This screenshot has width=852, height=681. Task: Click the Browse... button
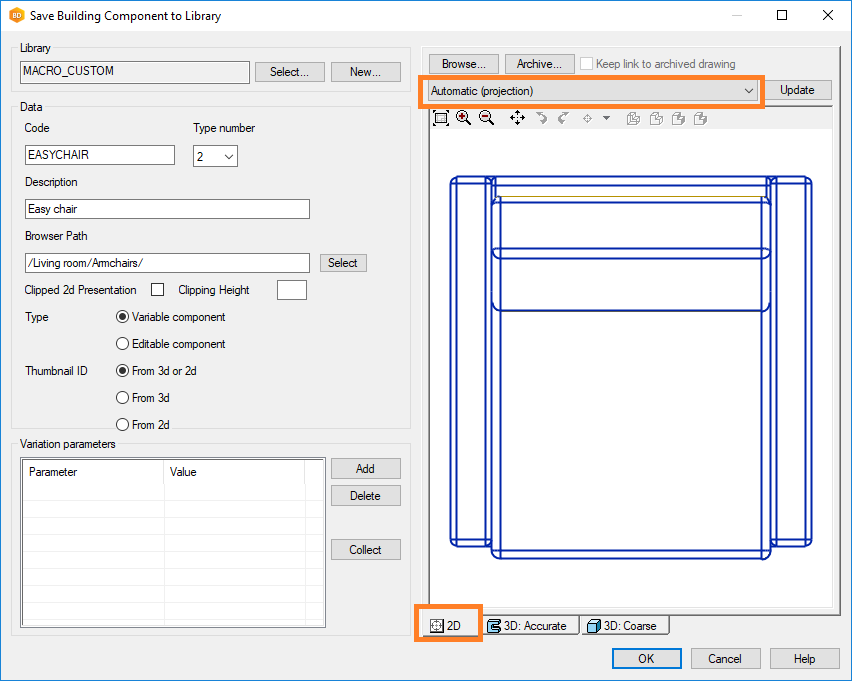[464, 64]
